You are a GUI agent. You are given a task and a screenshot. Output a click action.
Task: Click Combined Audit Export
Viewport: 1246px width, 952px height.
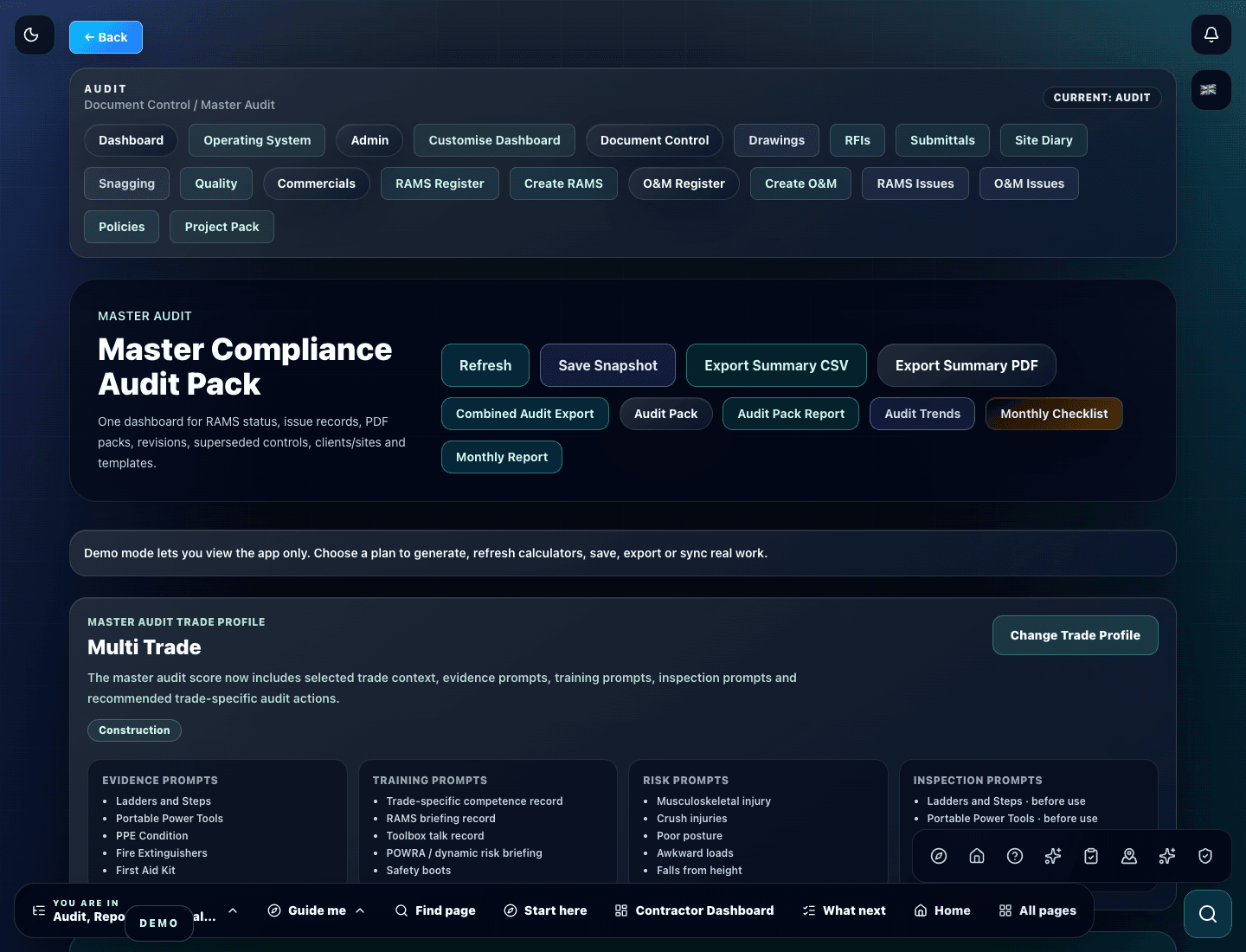(524, 414)
